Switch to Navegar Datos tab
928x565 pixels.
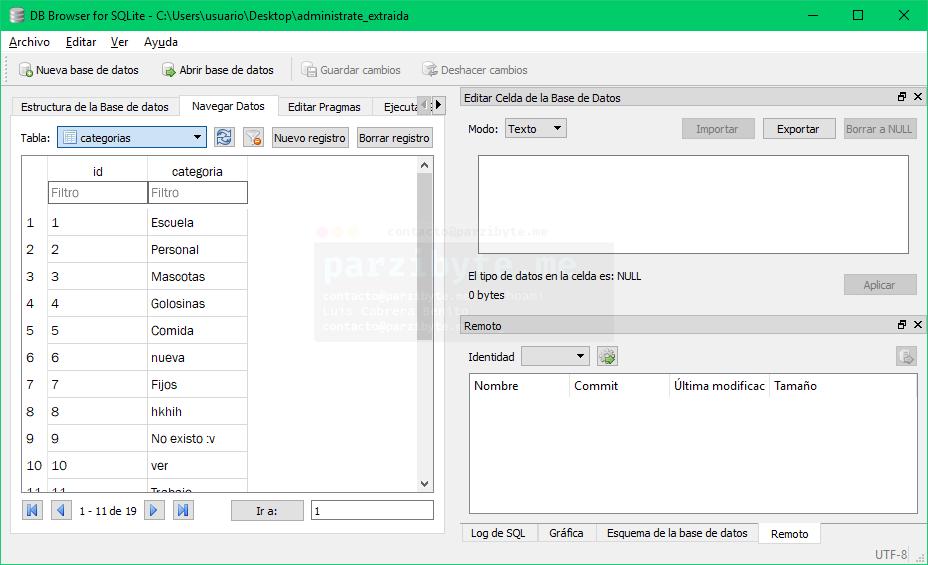(x=228, y=106)
